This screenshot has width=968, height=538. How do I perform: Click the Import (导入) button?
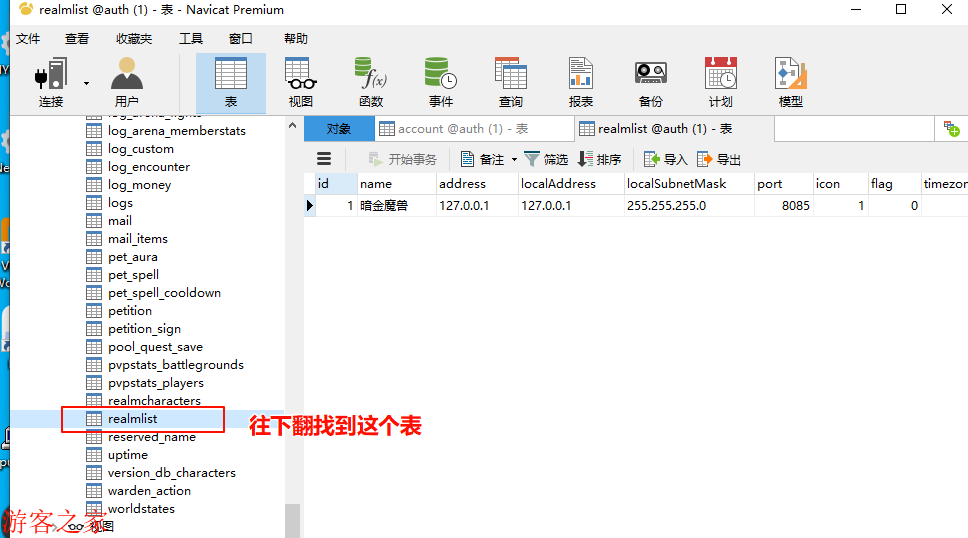666,160
